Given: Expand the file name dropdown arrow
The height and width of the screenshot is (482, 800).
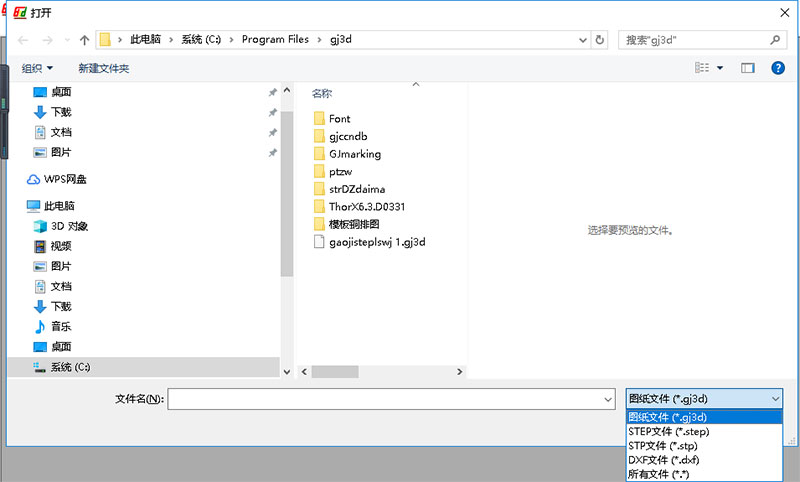Looking at the screenshot, I should 608,399.
